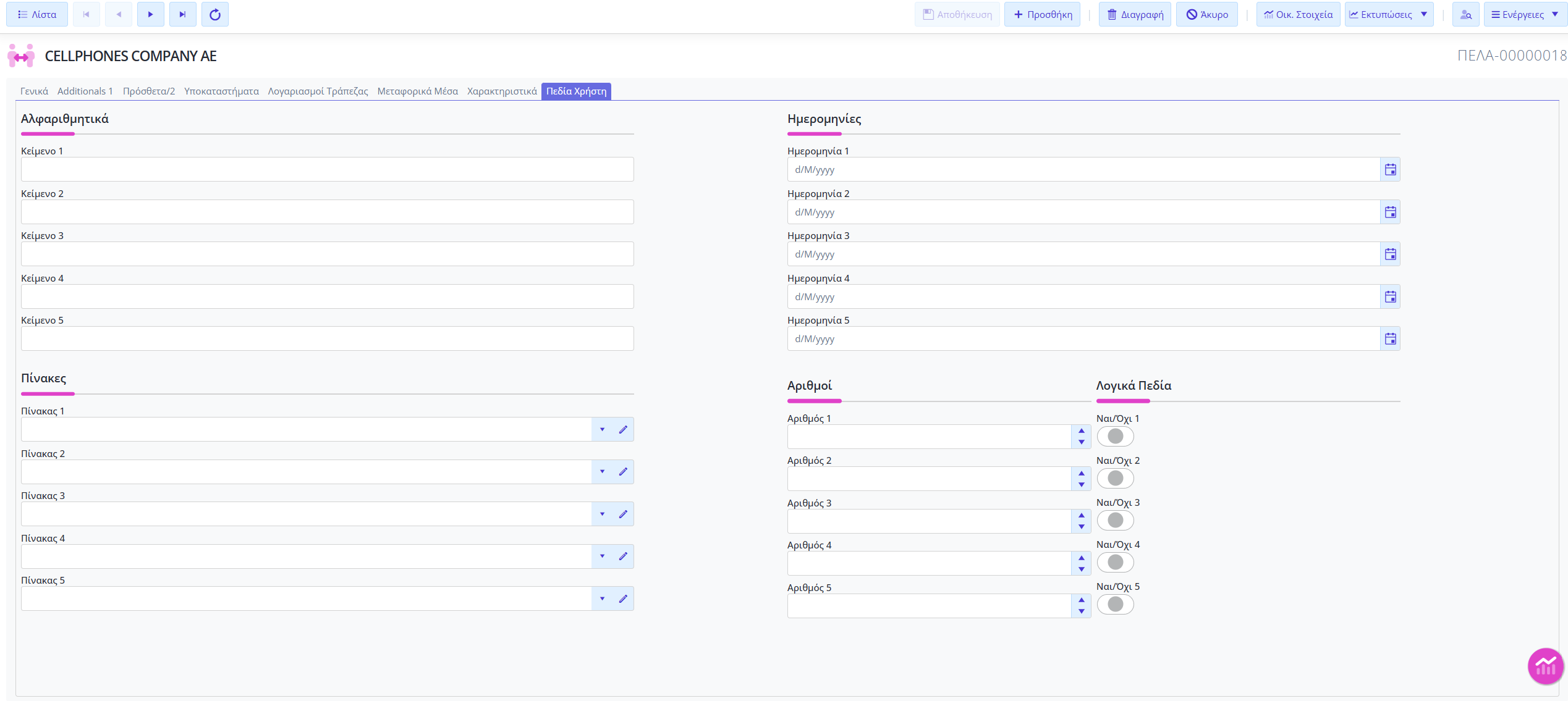Edit Πίνακας 1 with pencil icon
The width and height of the screenshot is (1568, 701).
[x=623, y=429]
